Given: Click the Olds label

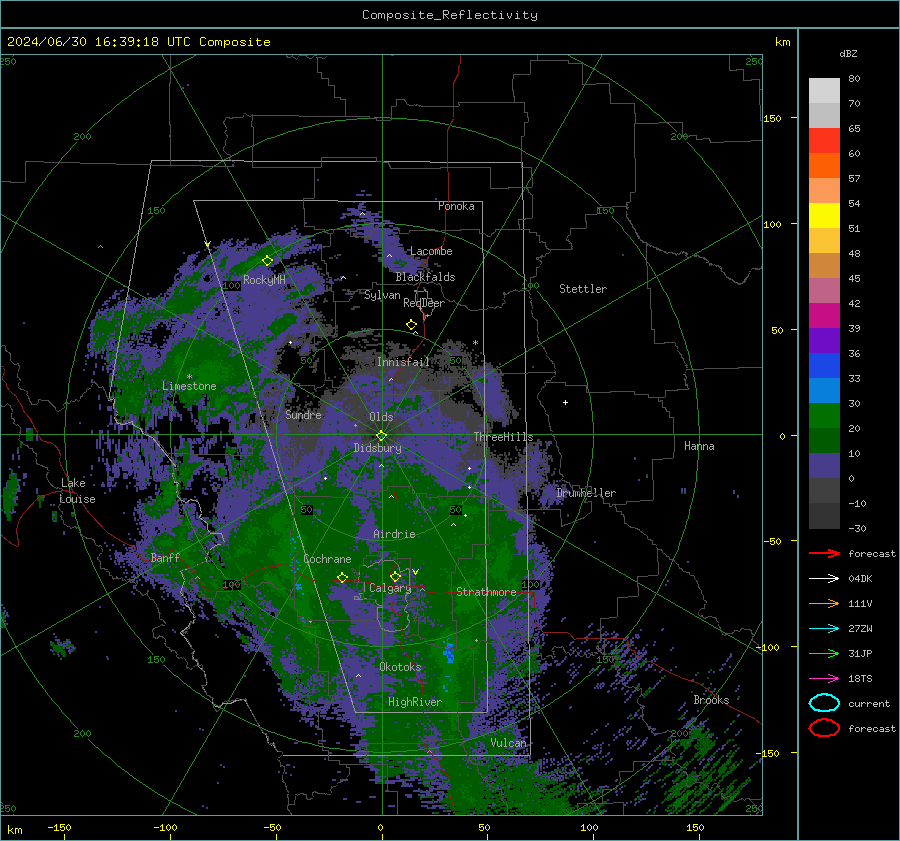Looking at the screenshot, I should [381, 417].
